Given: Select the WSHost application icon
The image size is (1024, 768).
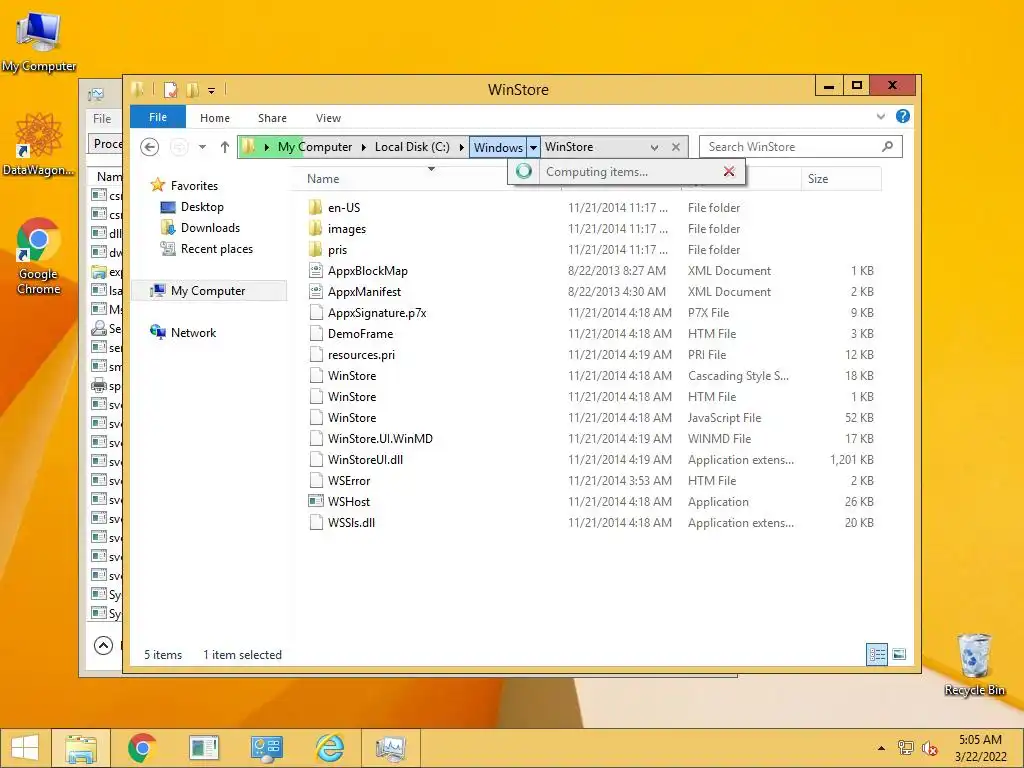Looking at the screenshot, I should click(x=315, y=502).
